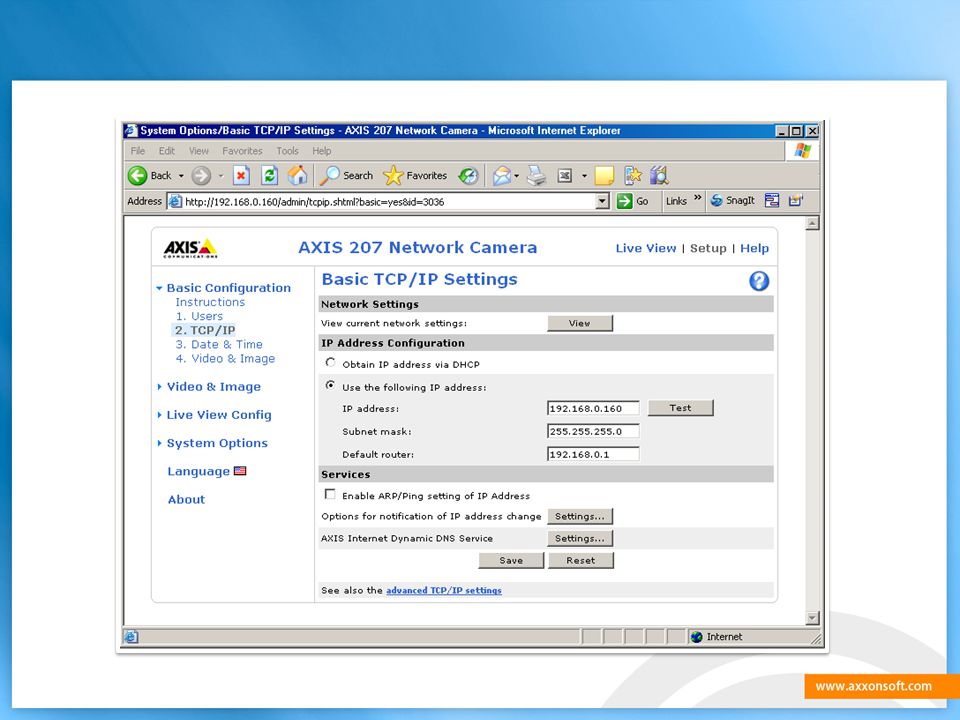The height and width of the screenshot is (720, 960).
Task: Click View current network settings button
Action: pos(580,323)
